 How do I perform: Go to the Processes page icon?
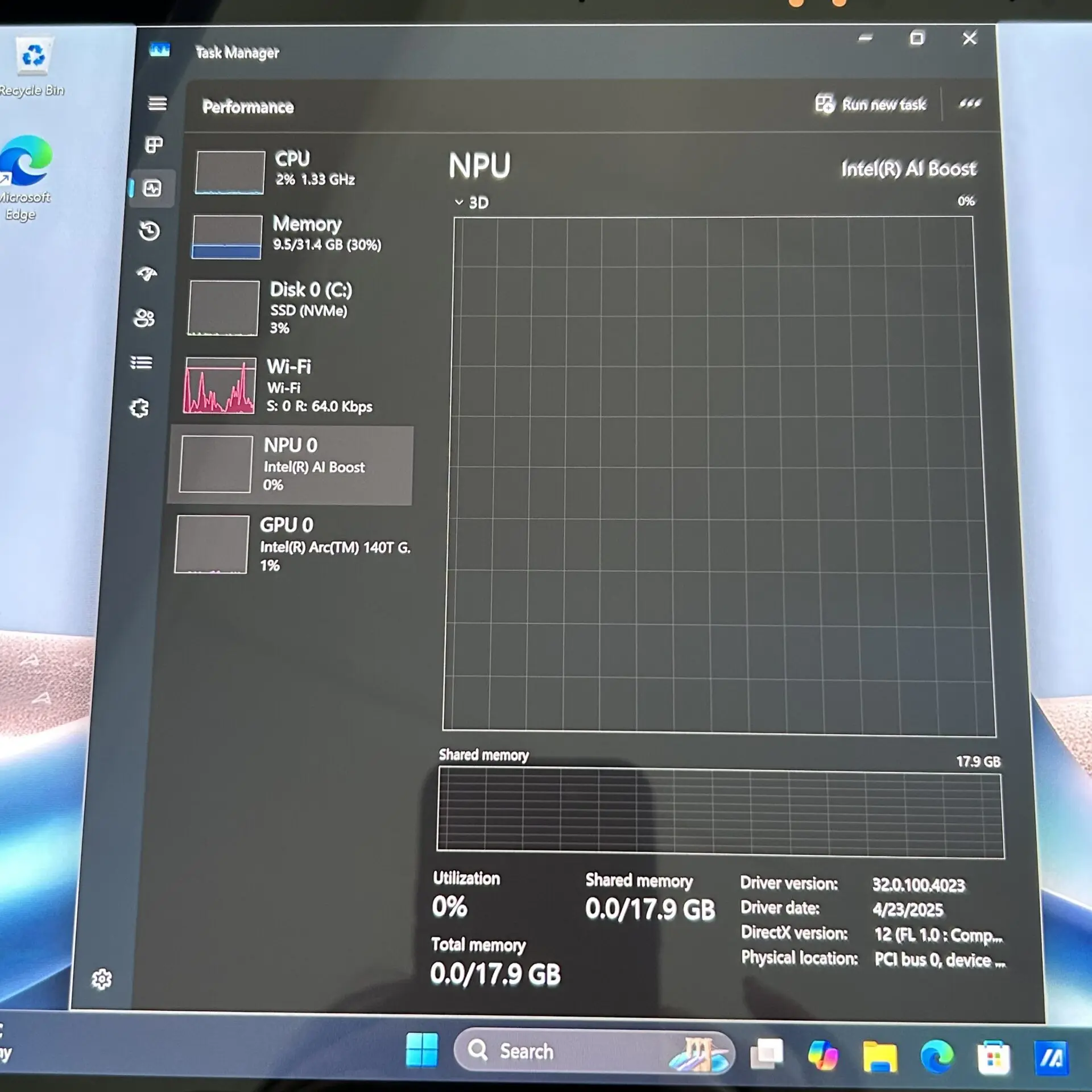point(154,145)
